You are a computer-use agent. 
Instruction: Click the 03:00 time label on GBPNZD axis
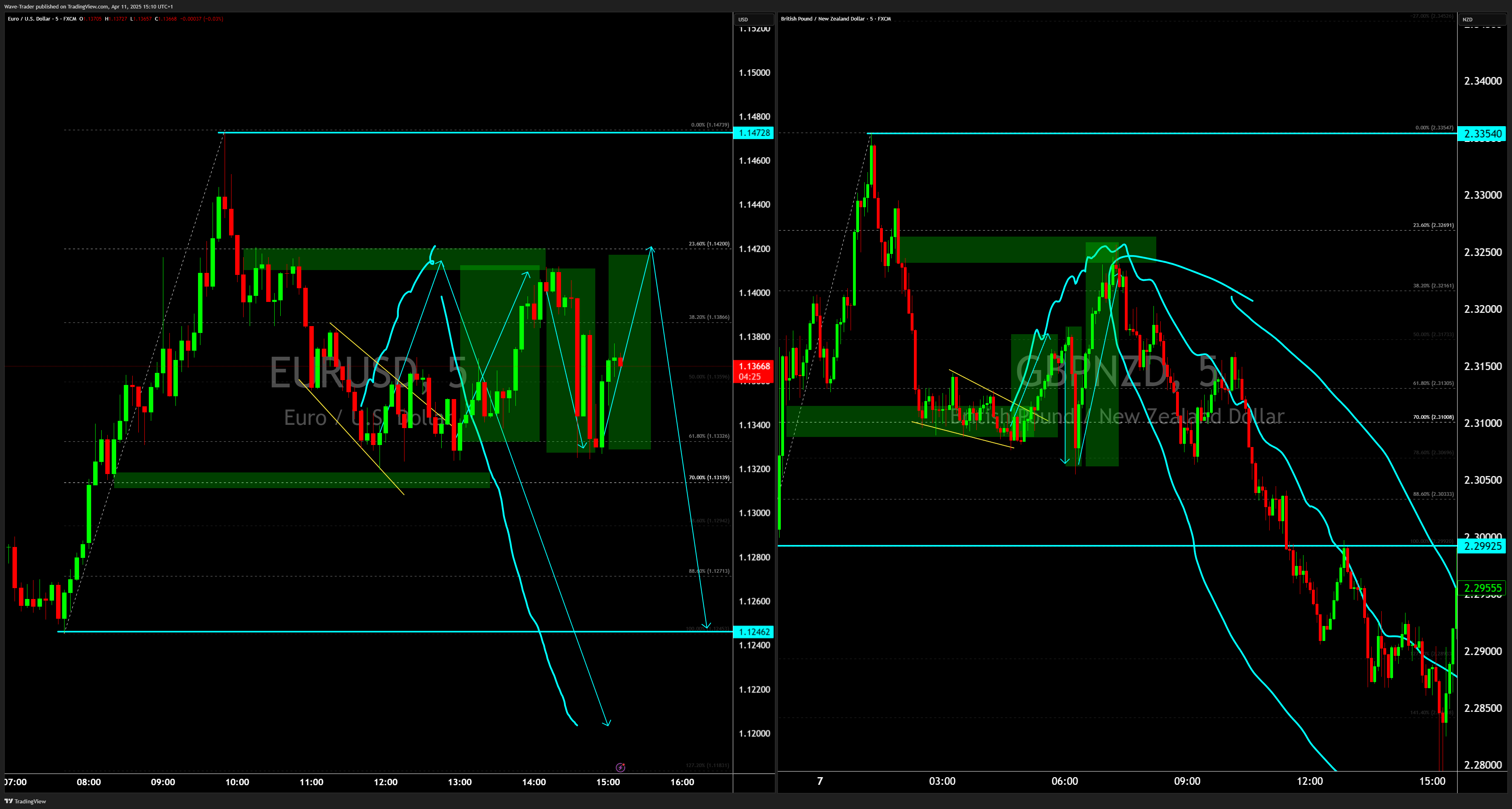click(942, 782)
